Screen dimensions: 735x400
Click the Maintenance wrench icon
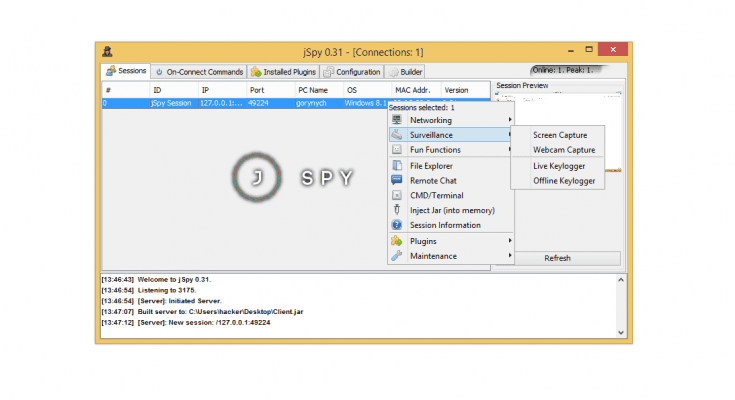(x=397, y=256)
